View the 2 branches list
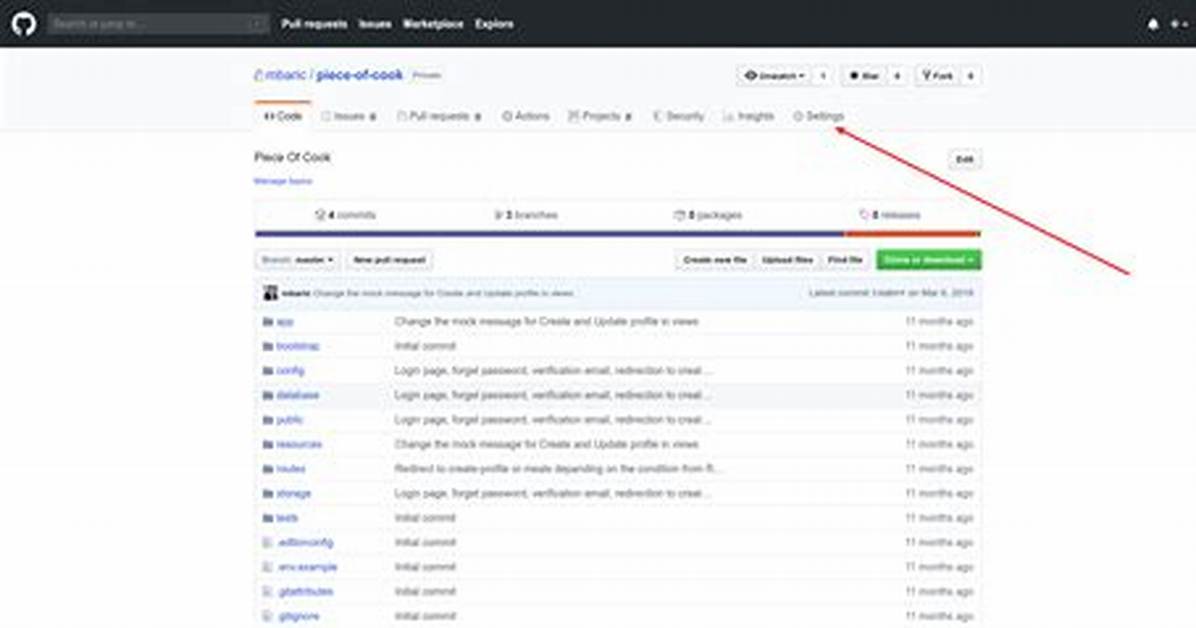The image size is (1196, 628). (x=526, y=215)
